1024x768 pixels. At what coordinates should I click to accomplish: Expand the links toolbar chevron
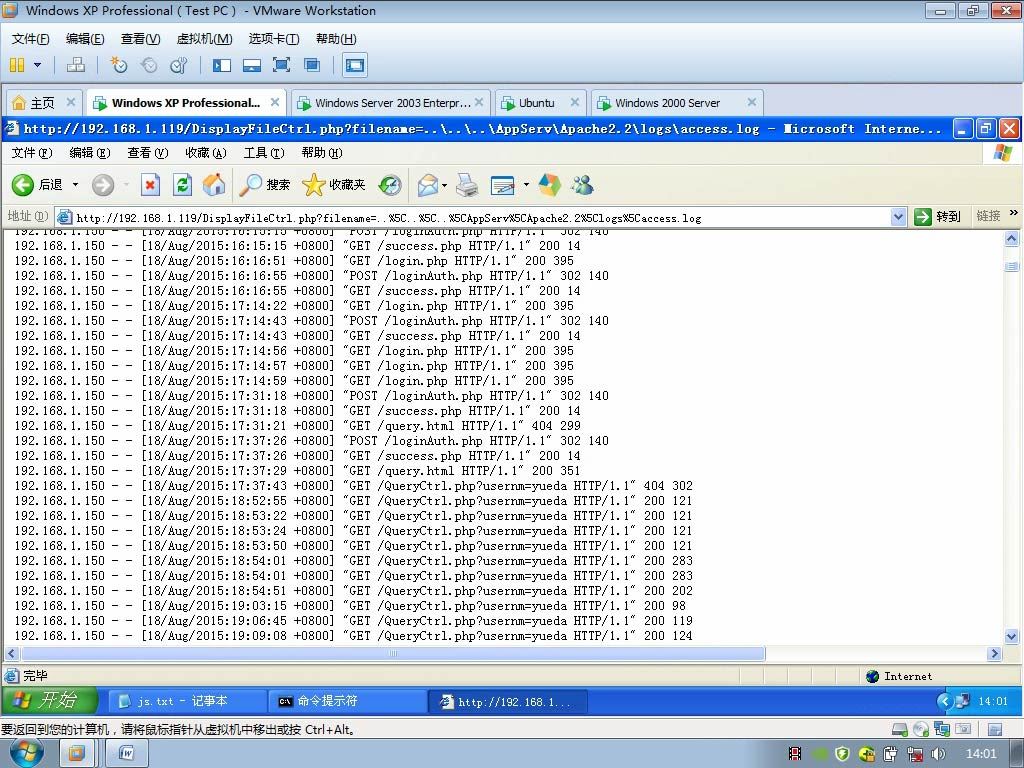pyautogui.click(x=1014, y=213)
